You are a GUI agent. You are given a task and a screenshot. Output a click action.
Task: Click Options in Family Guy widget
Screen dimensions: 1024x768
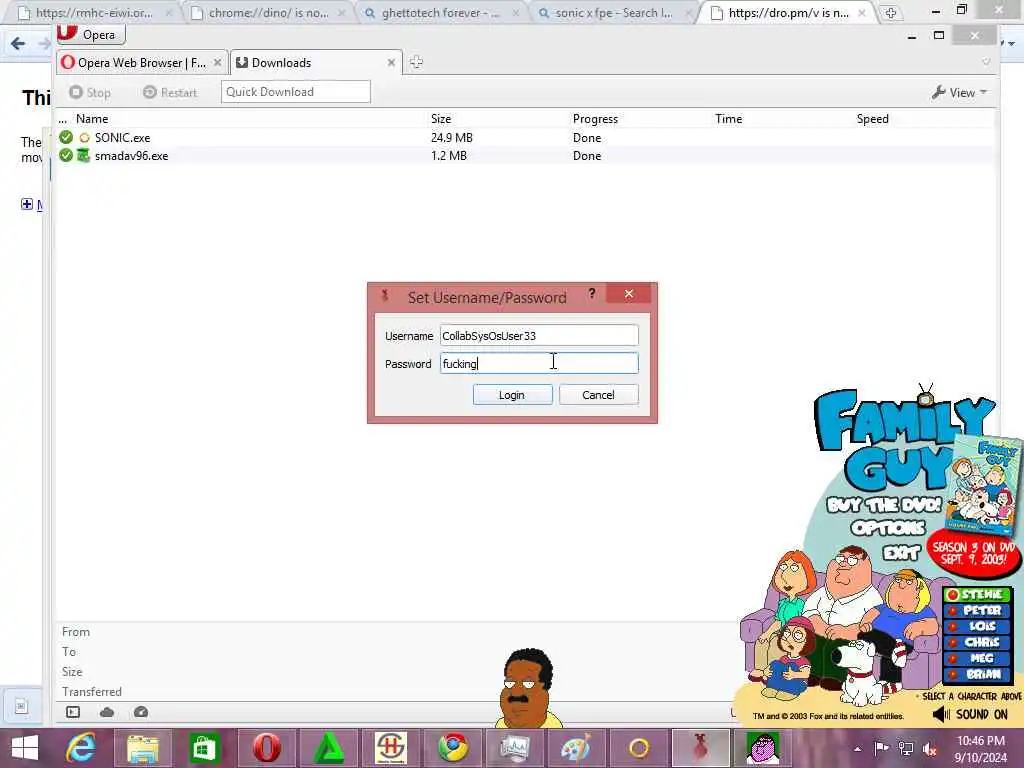(888, 528)
